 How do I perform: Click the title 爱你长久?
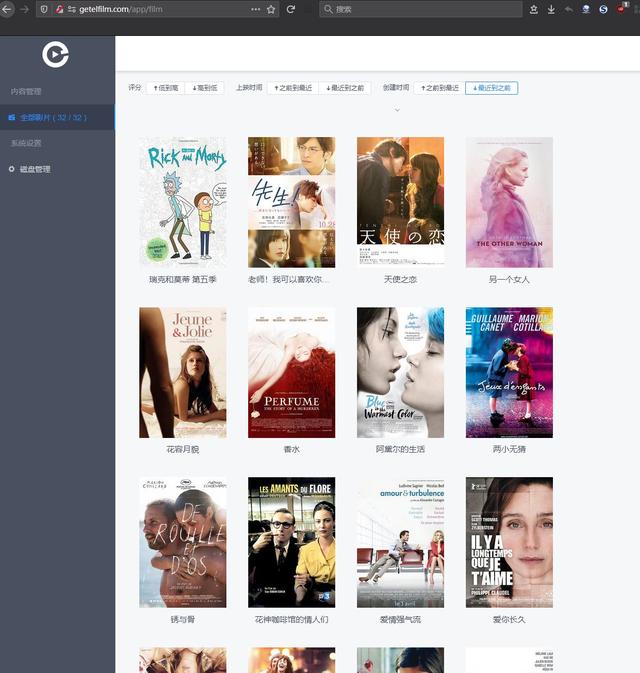tap(509, 619)
